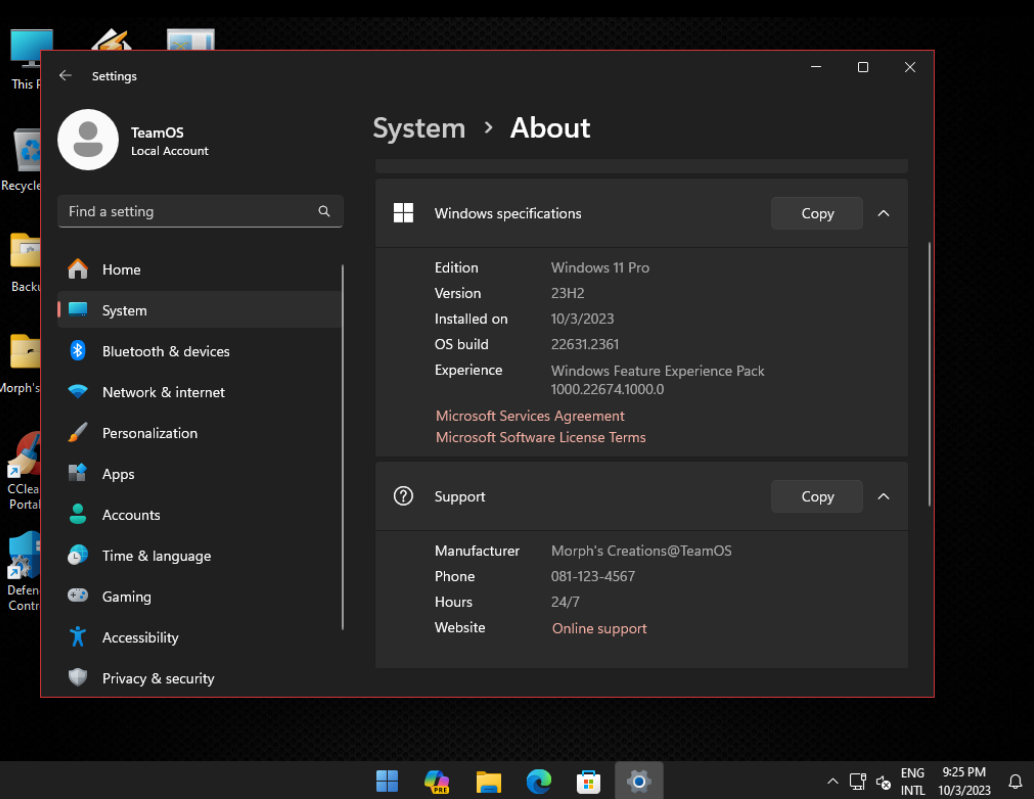This screenshot has width=1034, height=799.
Task: Select the This PC desktop icon
Action: pos(26,59)
